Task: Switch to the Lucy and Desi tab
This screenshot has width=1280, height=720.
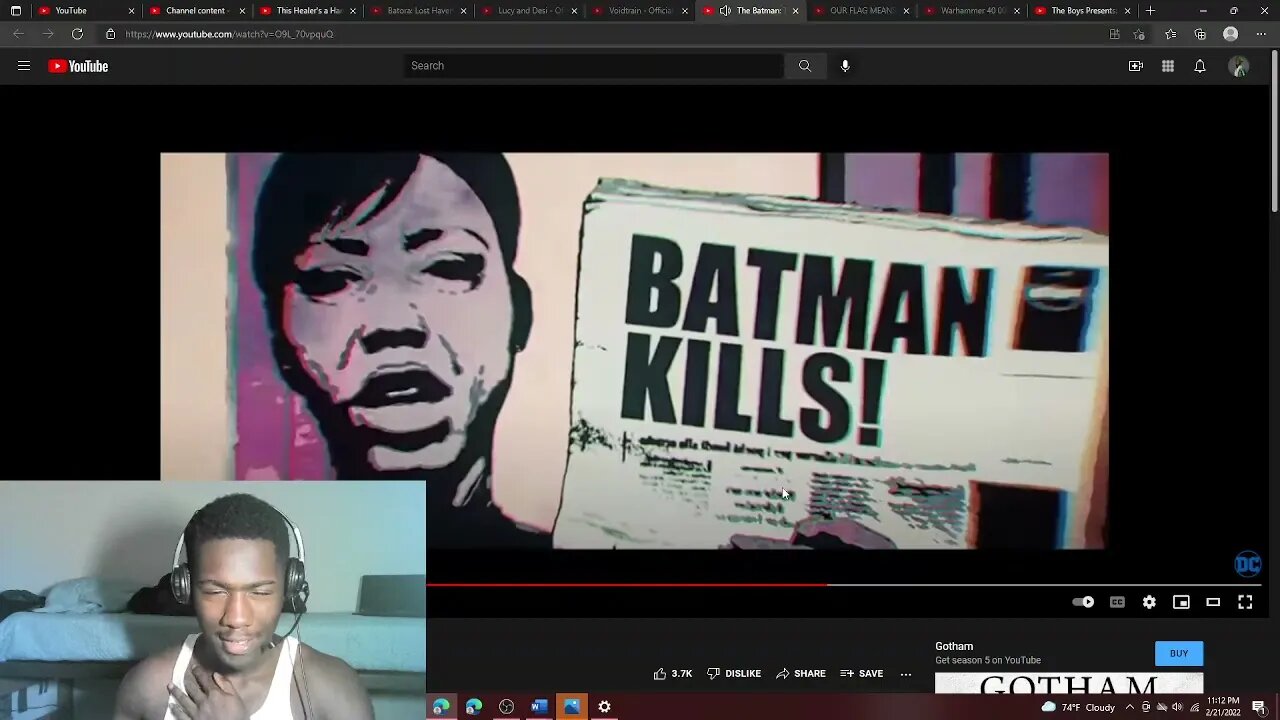Action: click(x=528, y=11)
